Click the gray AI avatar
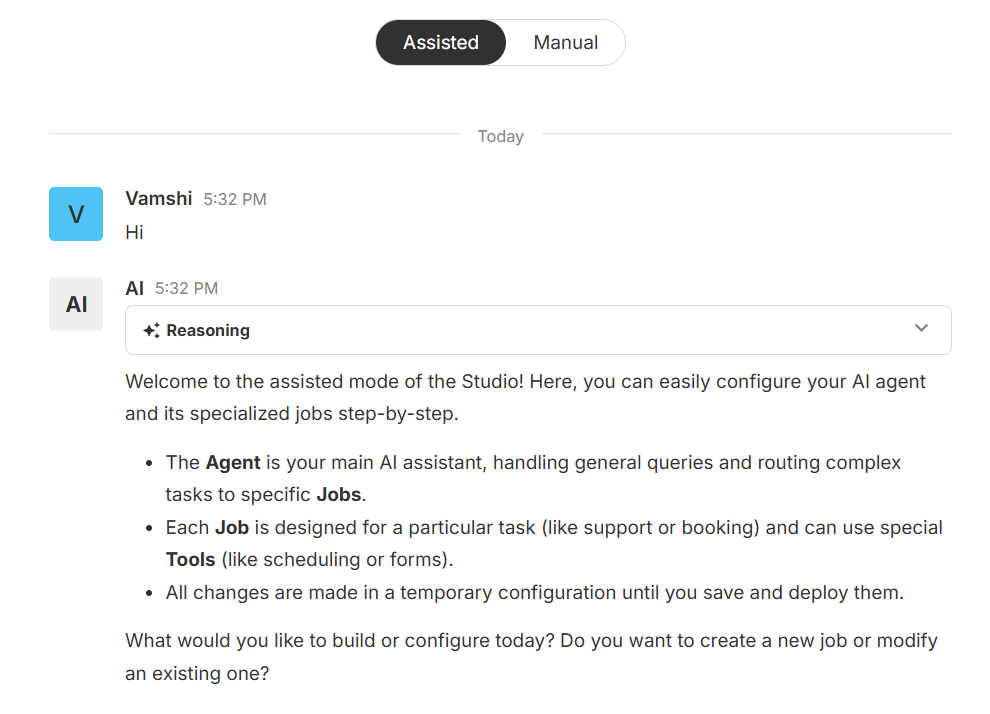The image size is (990, 714). (x=76, y=304)
